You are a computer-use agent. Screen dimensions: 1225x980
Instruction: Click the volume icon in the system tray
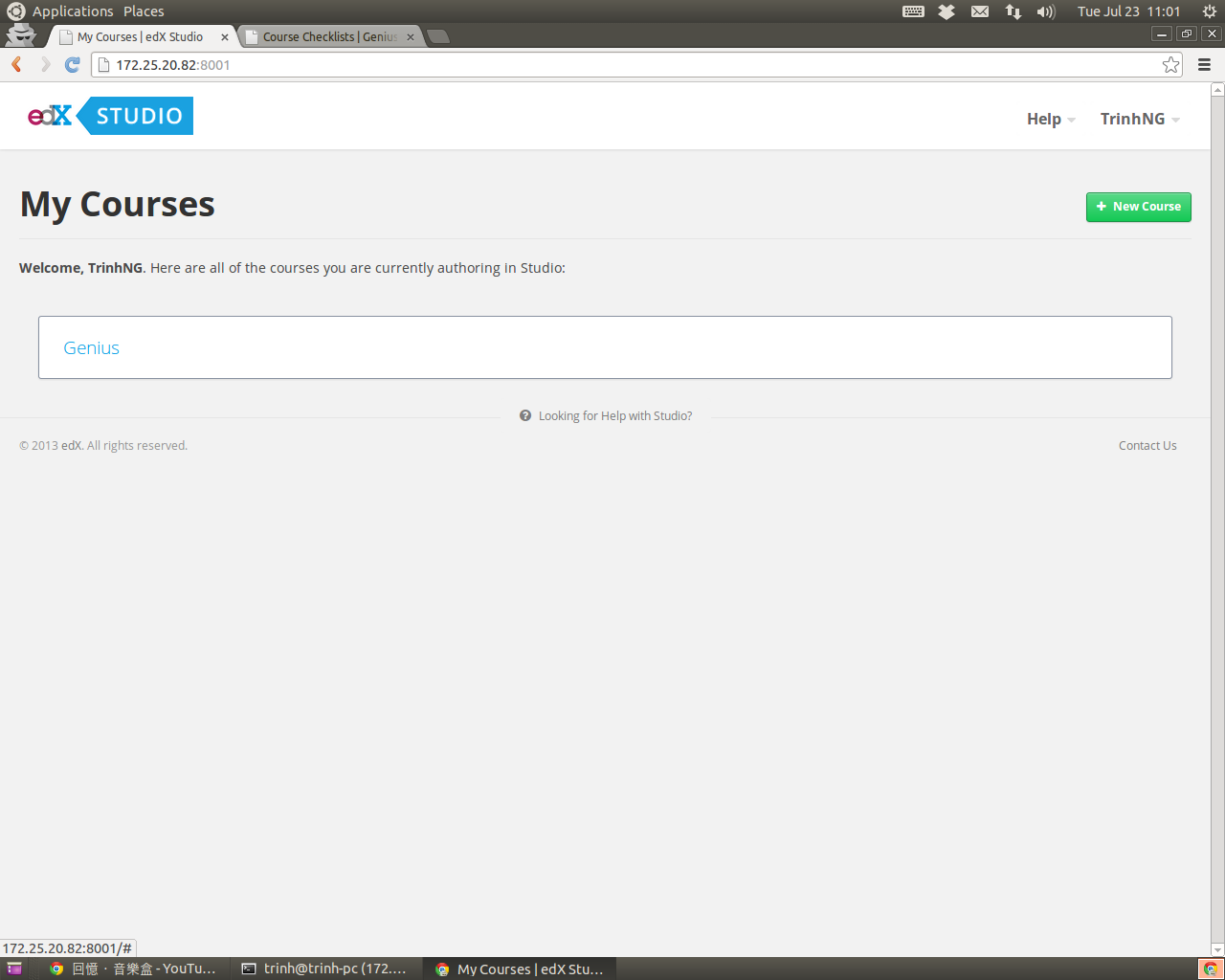[x=1044, y=11]
